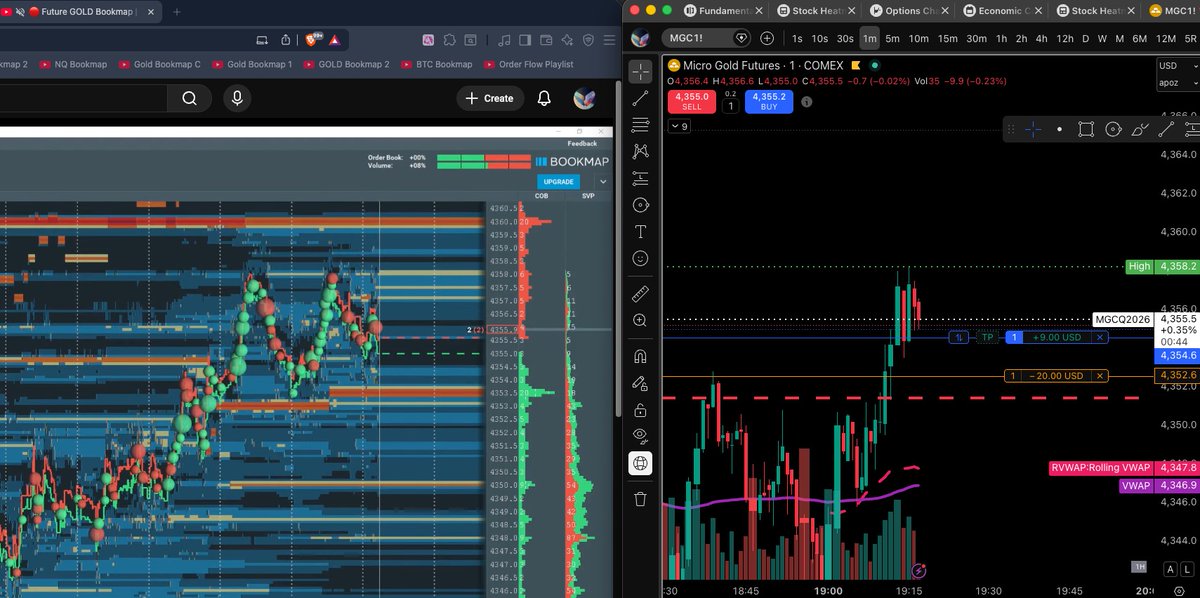Click the highlighted globe icon in sidebar

(641, 463)
